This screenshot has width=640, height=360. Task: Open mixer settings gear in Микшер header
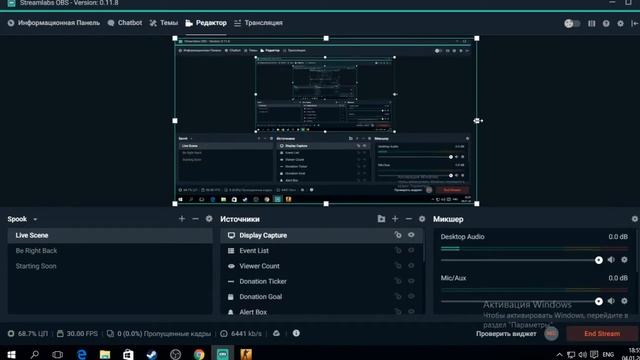635,219
